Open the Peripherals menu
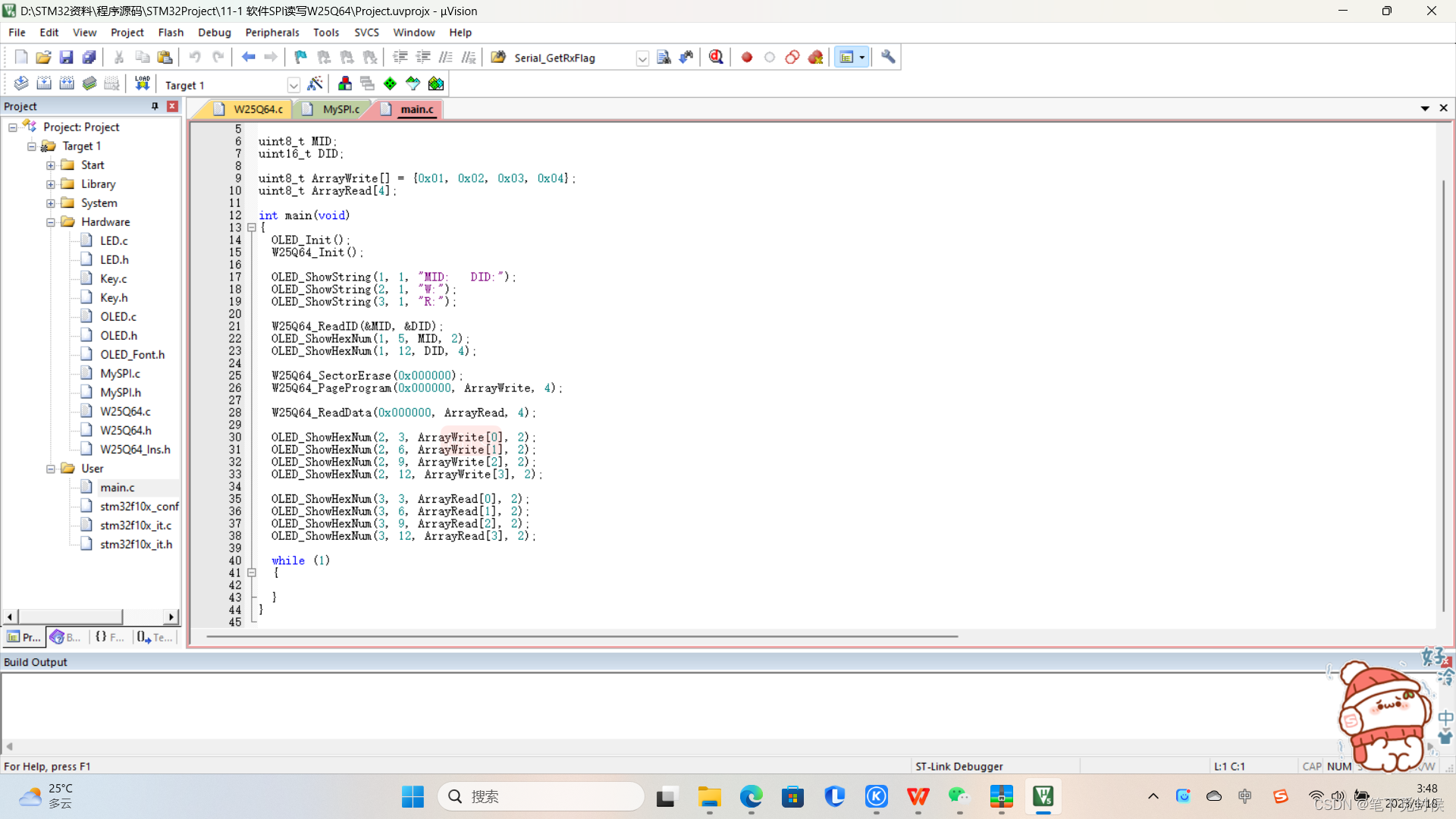 (271, 33)
